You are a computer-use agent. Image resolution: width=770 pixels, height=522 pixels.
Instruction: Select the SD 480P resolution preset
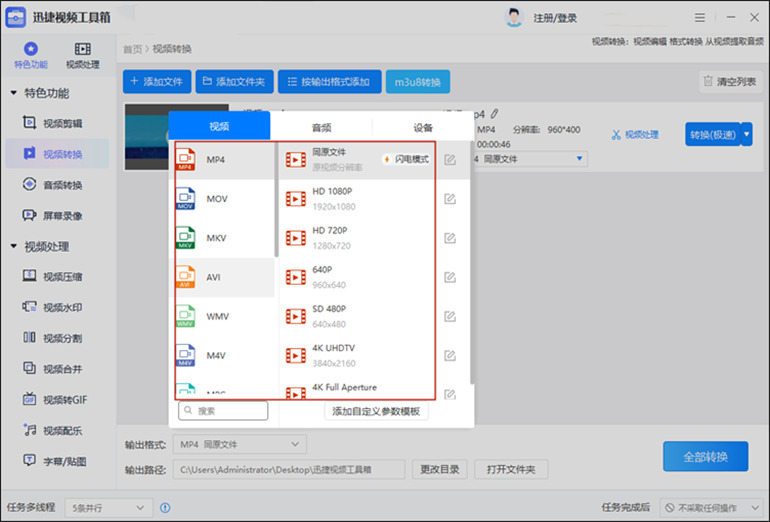tap(357, 316)
